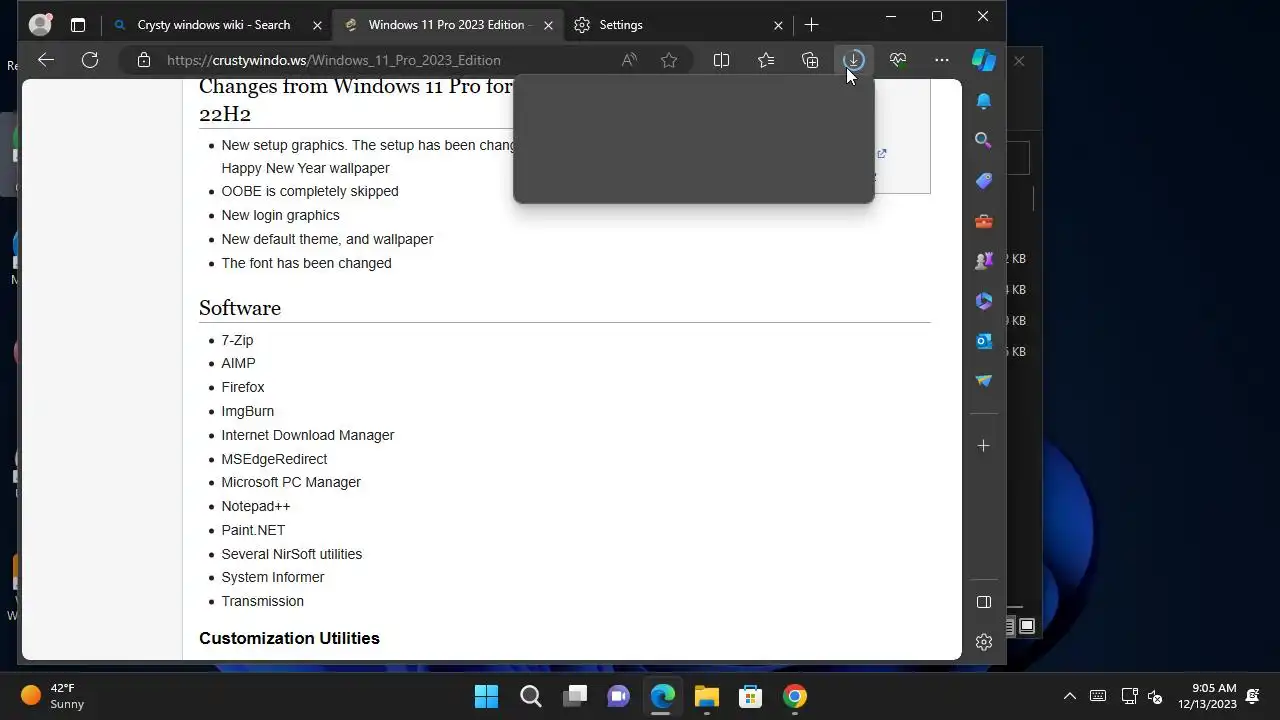Open Edge Settings and more menu
1280x720 pixels.
click(x=942, y=60)
